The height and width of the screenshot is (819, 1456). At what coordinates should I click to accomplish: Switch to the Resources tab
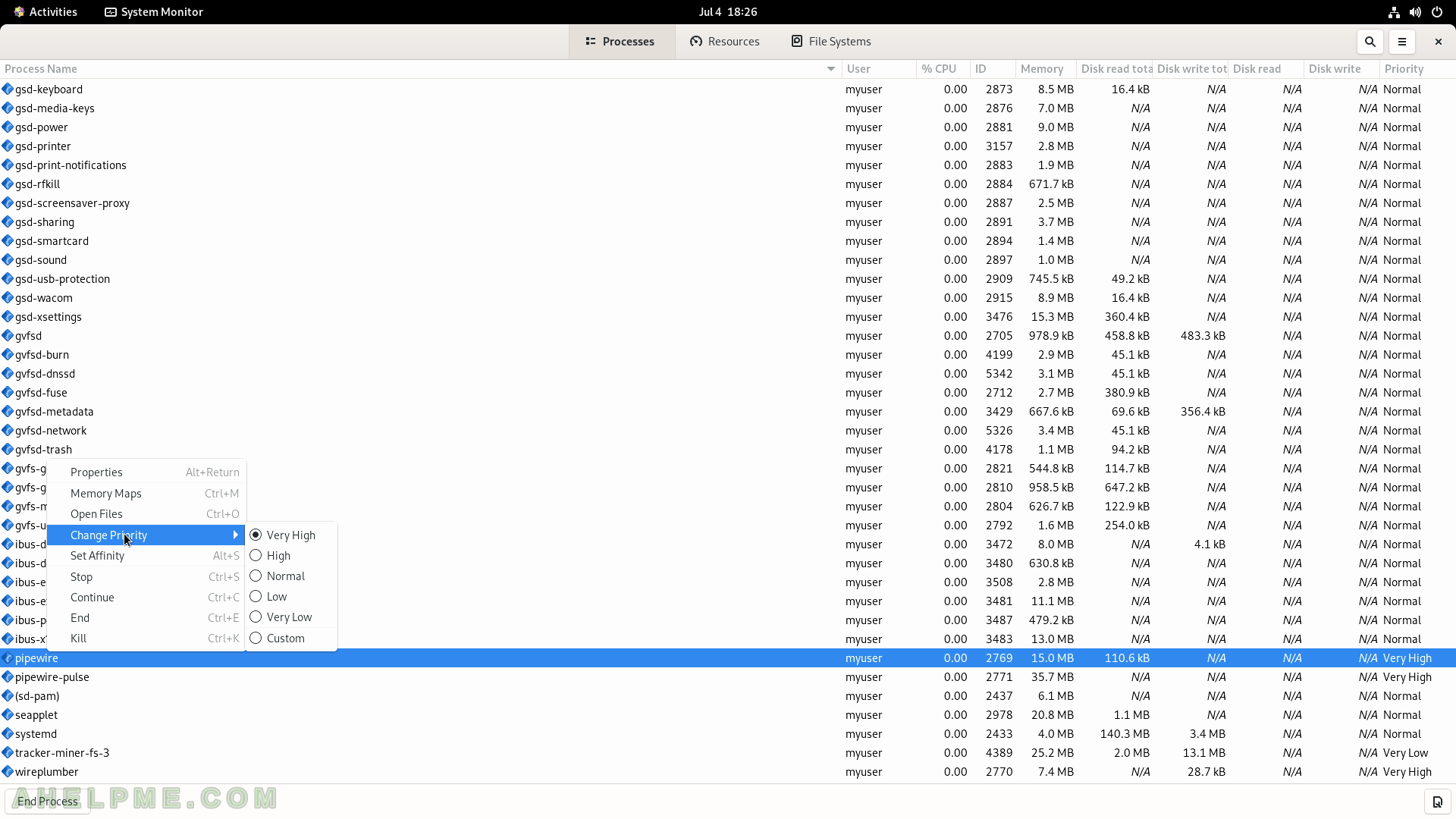[x=725, y=42]
